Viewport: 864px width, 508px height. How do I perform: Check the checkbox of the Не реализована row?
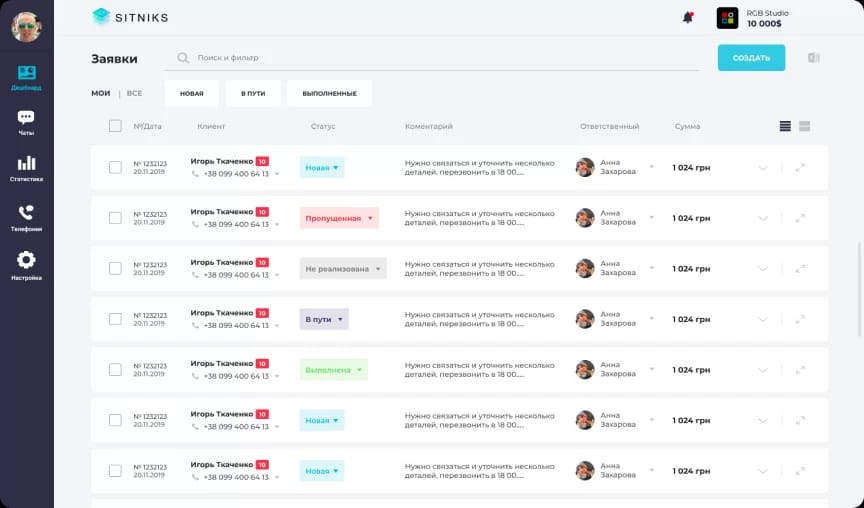pos(115,269)
